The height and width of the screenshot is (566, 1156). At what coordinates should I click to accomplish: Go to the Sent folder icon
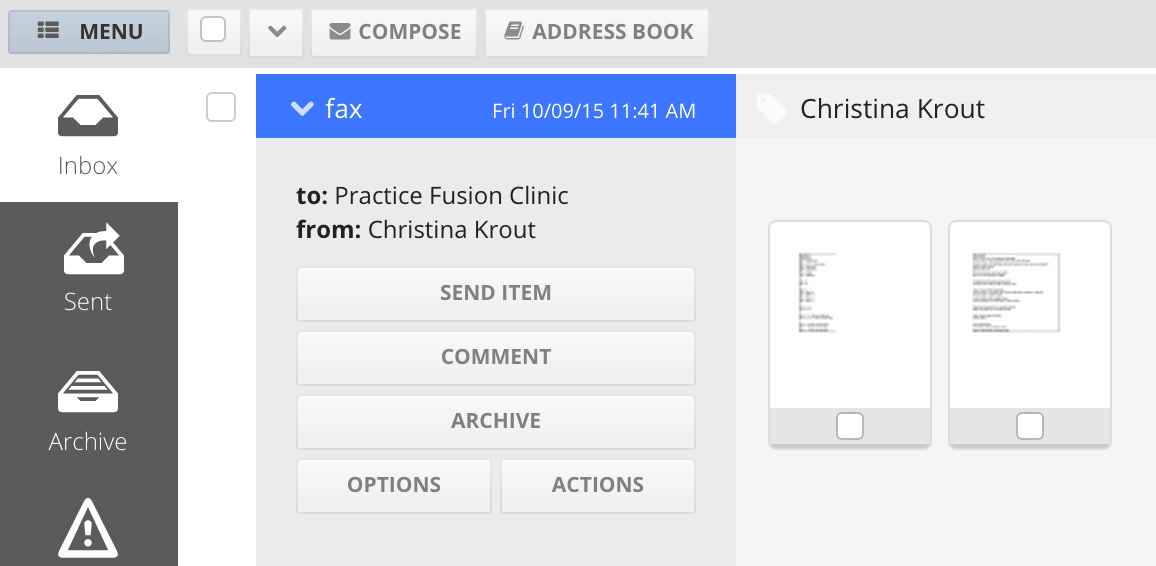[88, 251]
